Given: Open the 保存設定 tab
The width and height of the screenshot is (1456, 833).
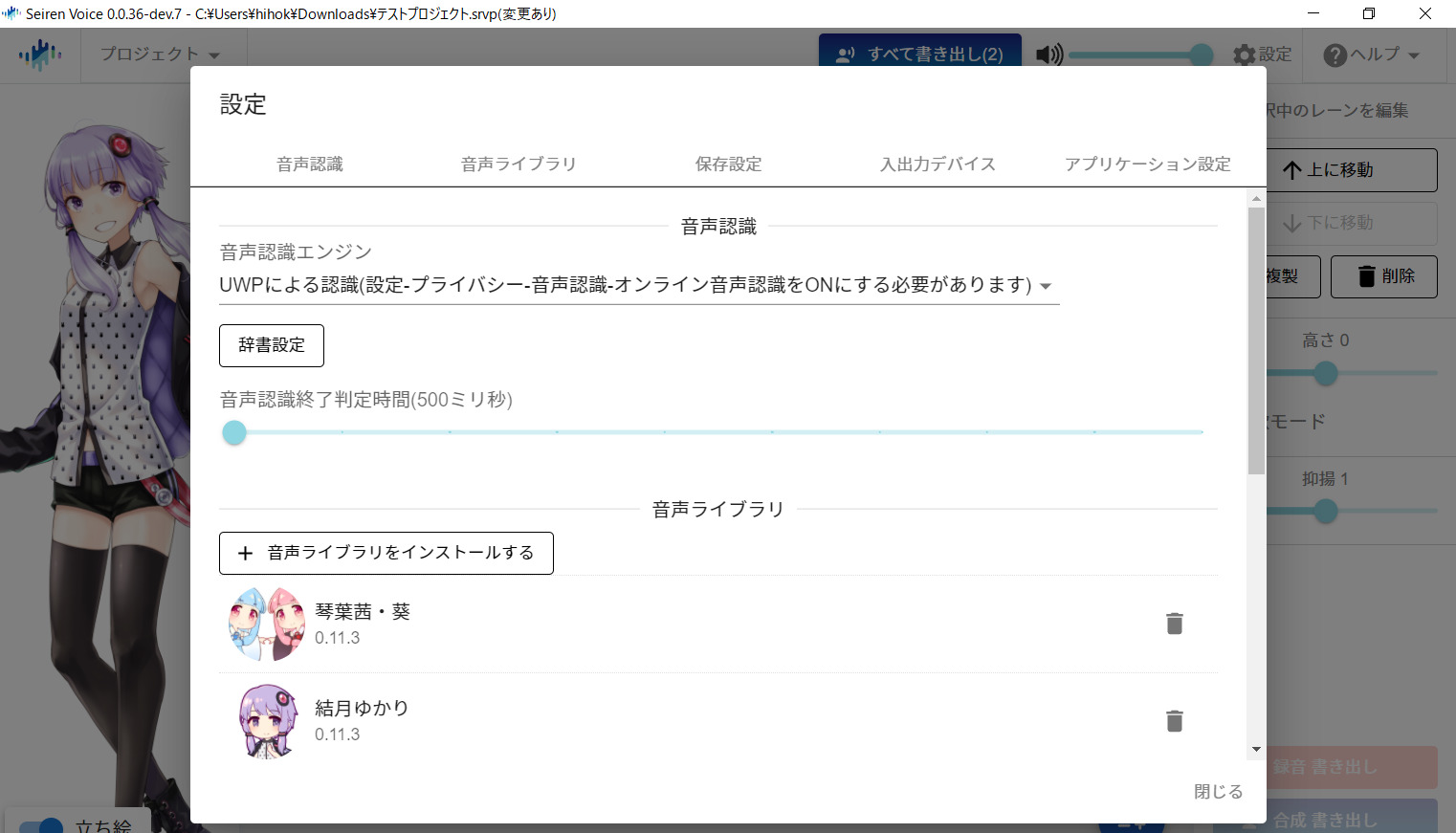Looking at the screenshot, I should (x=729, y=164).
